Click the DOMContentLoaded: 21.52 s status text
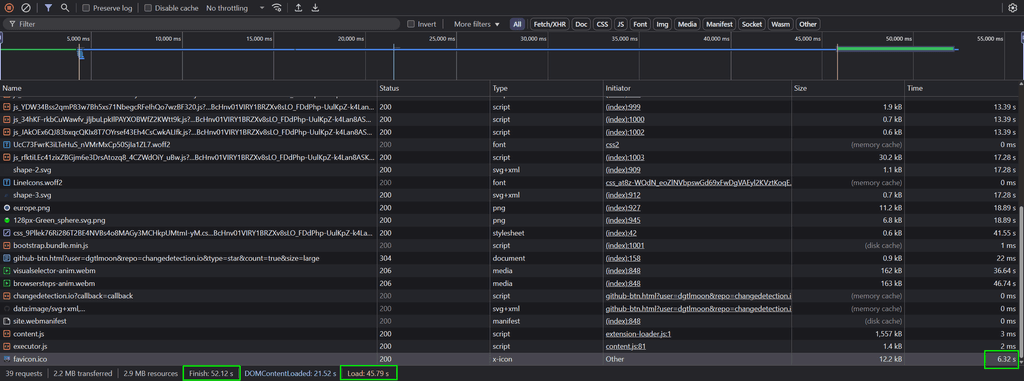The width and height of the screenshot is (1024, 381). click(291, 373)
